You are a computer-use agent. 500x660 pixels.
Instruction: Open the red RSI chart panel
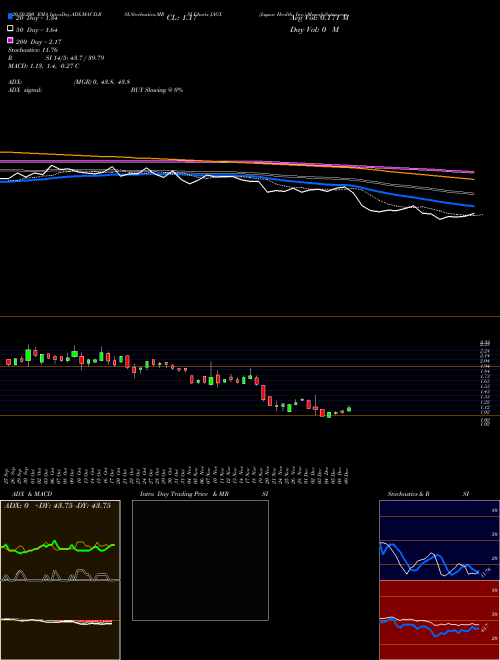pyautogui.click(x=439, y=620)
